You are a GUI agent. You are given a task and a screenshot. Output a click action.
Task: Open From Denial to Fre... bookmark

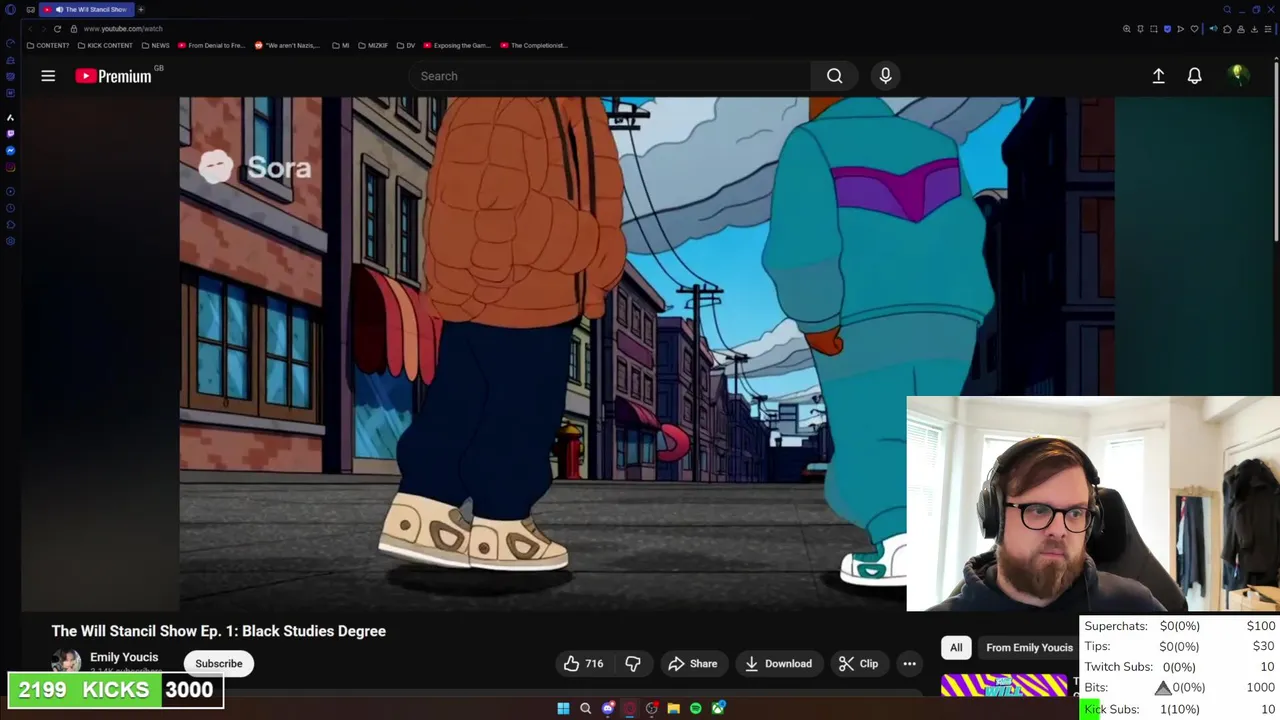[x=211, y=45]
